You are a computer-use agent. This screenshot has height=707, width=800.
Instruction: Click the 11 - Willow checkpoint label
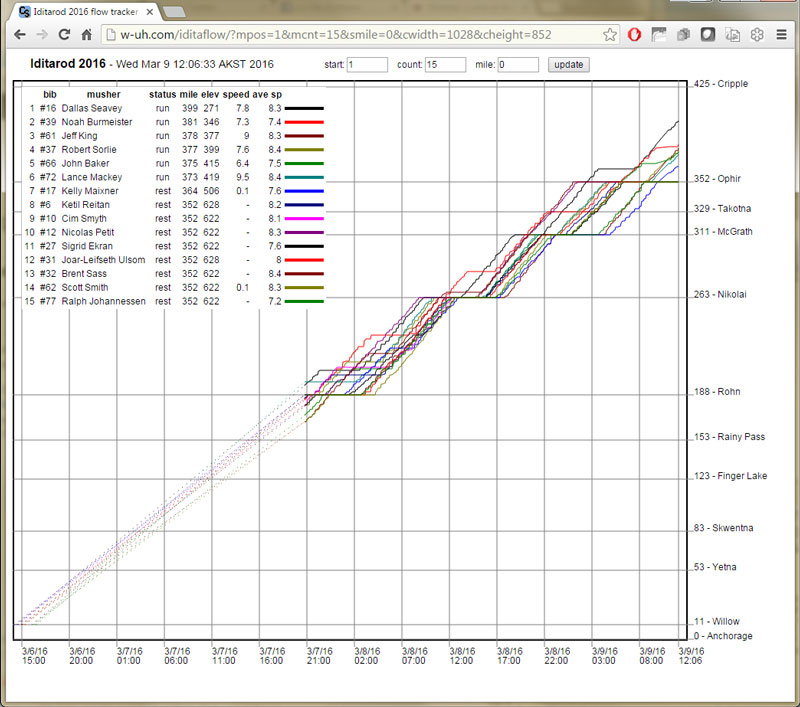(x=717, y=621)
